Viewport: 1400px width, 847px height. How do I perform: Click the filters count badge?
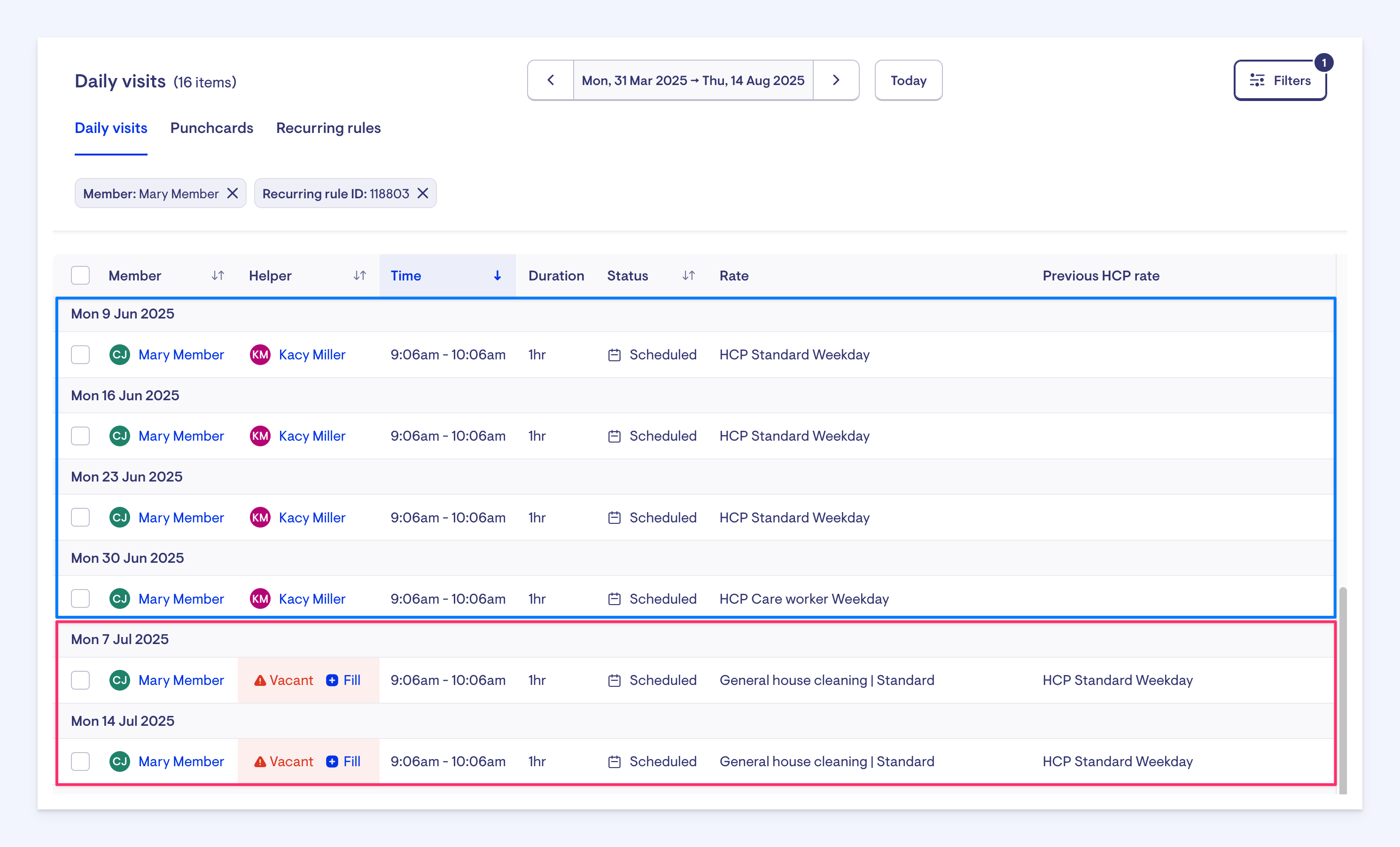click(1324, 62)
